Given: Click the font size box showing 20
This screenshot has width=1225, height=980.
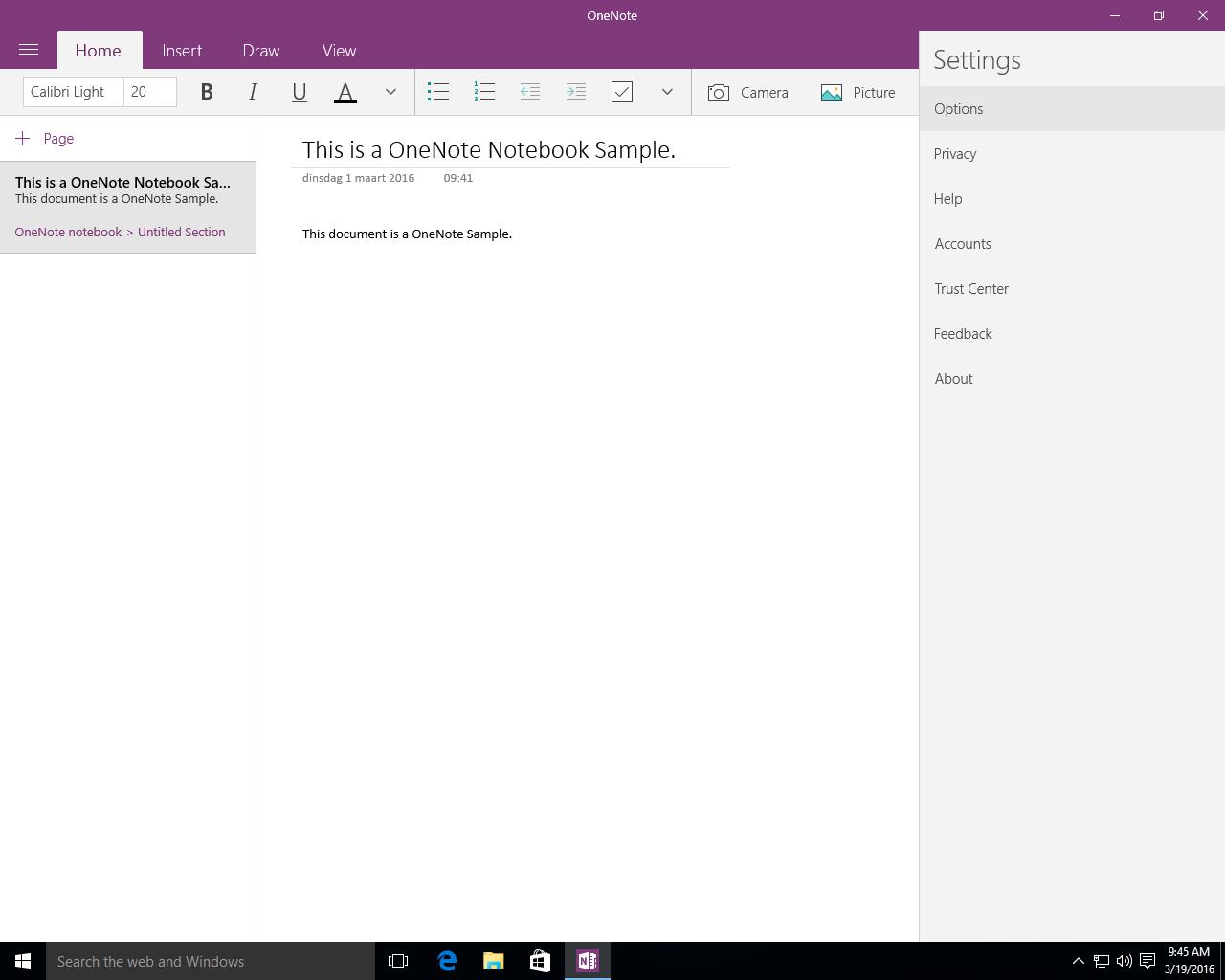Looking at the screenshot, I should point(150,92).
